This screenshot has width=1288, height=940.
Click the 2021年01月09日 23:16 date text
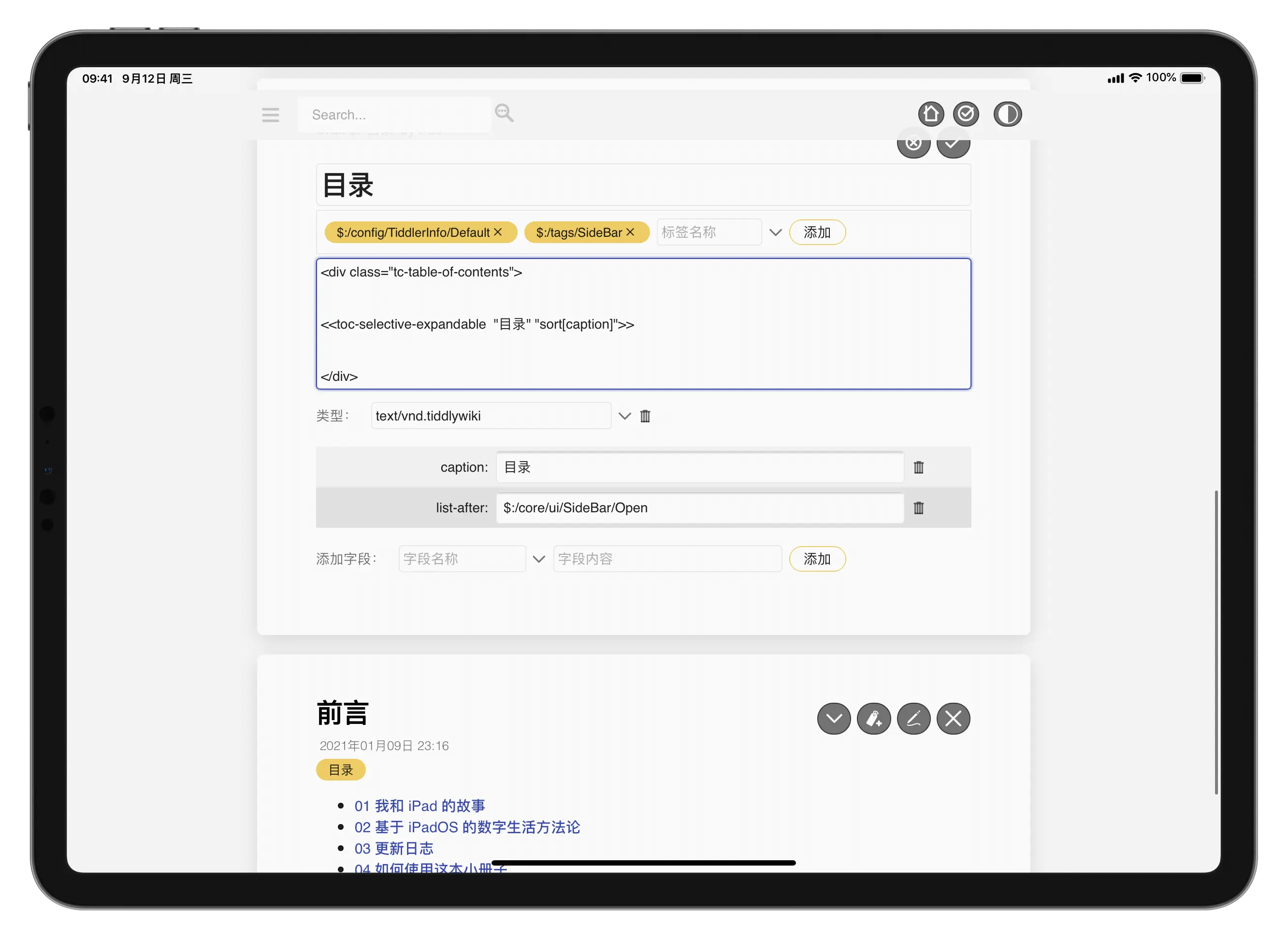384,746
